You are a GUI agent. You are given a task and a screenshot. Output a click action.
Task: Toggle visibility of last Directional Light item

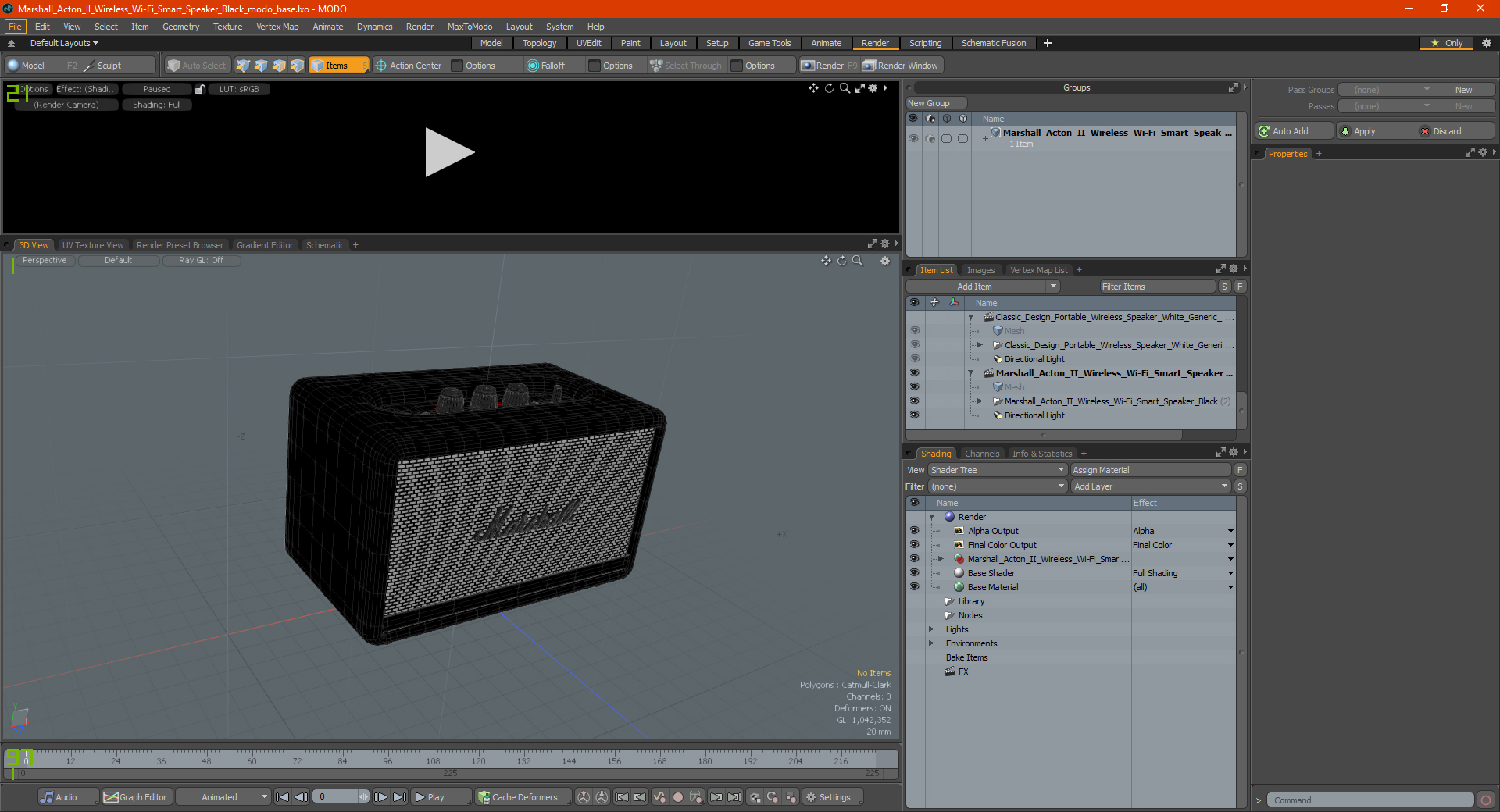[x=914, y=415]
